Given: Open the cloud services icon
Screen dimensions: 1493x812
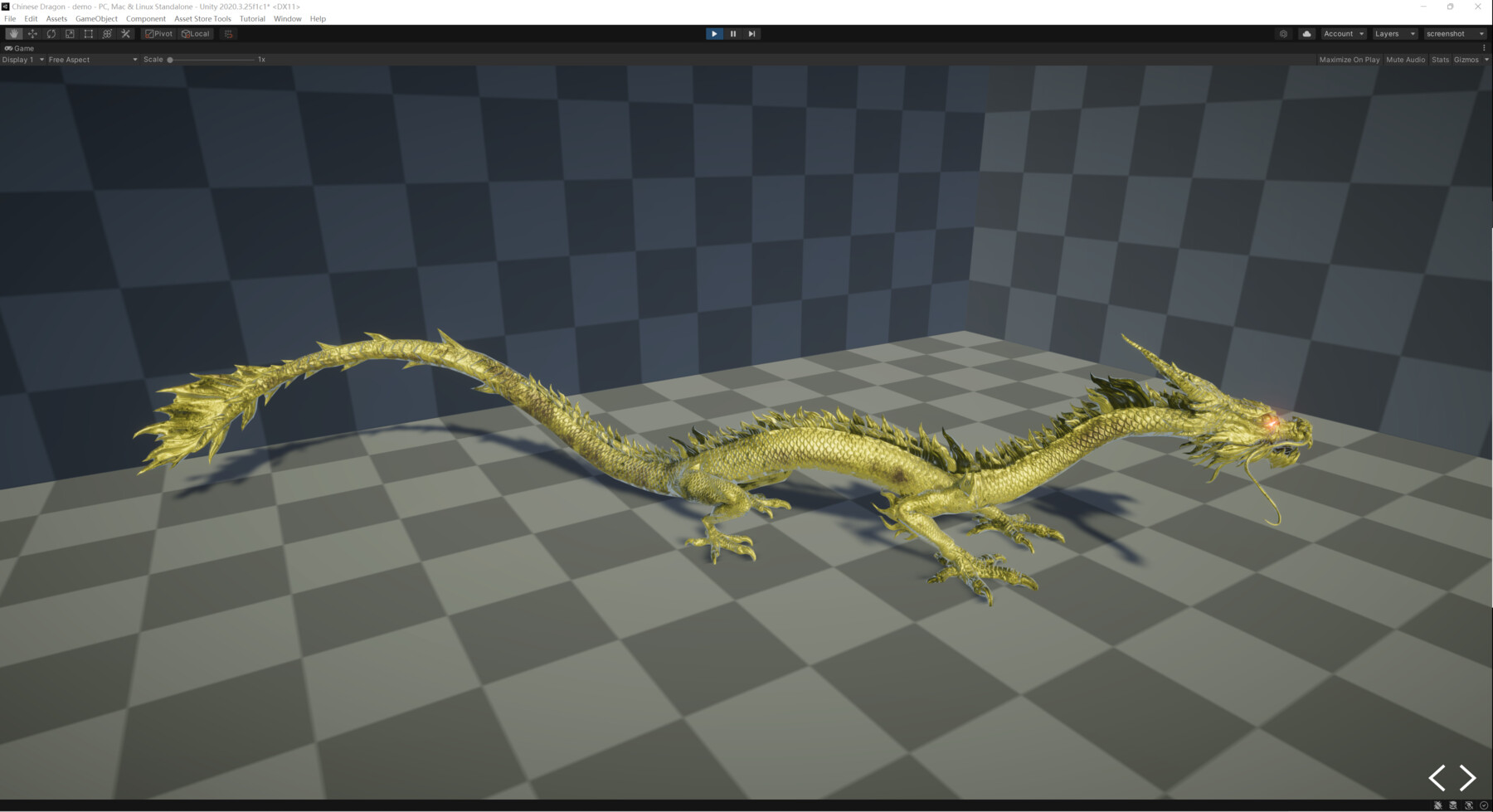Looking at the screenshot, I should tap(1306, 34).
